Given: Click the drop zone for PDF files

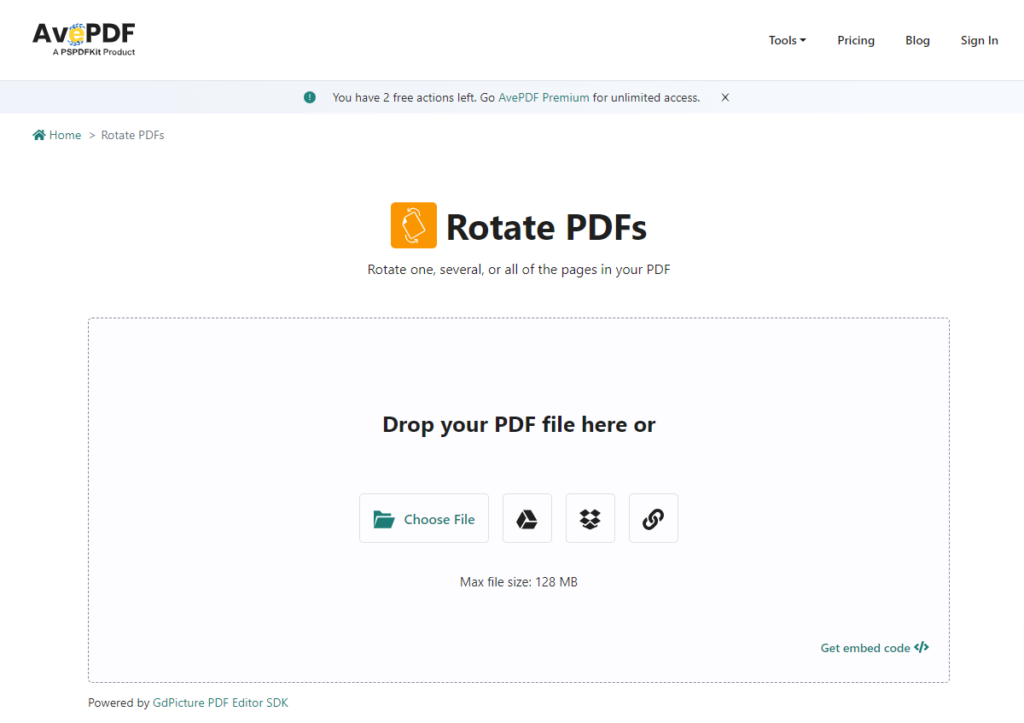Looking at the screenshot, I should (x=518, y=424).
